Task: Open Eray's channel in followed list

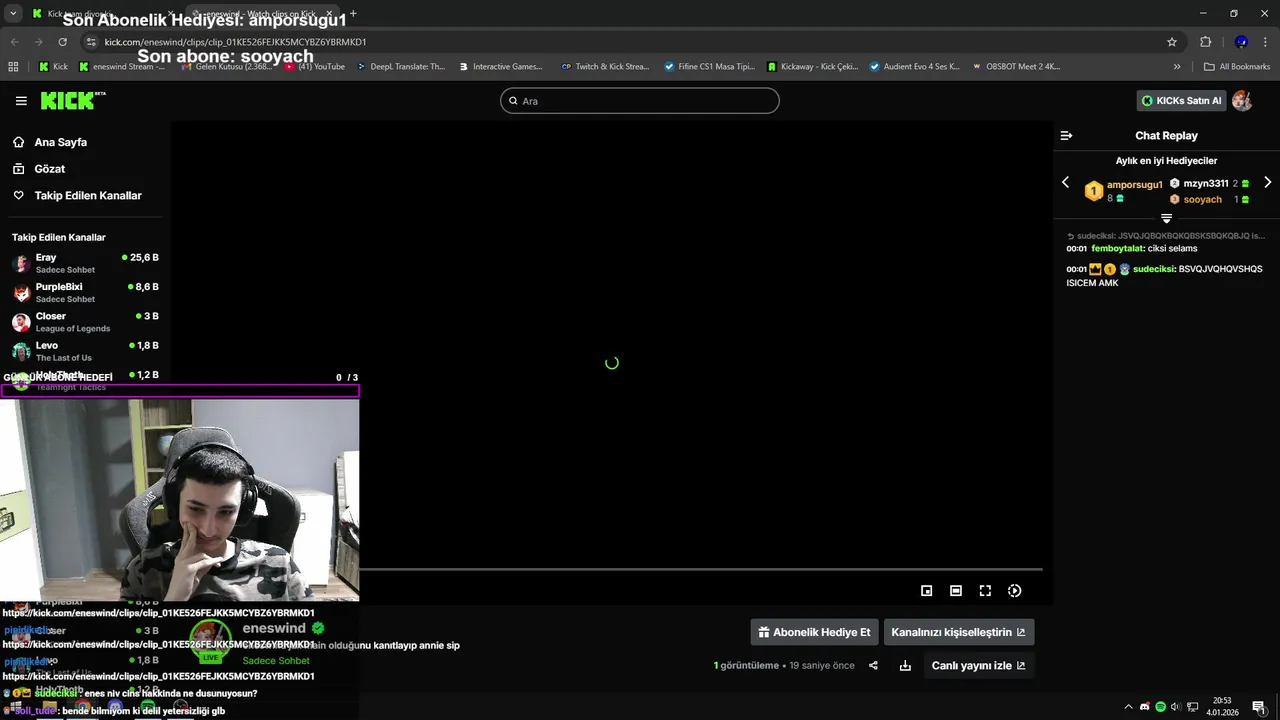Action: click(x=85, y=263)
